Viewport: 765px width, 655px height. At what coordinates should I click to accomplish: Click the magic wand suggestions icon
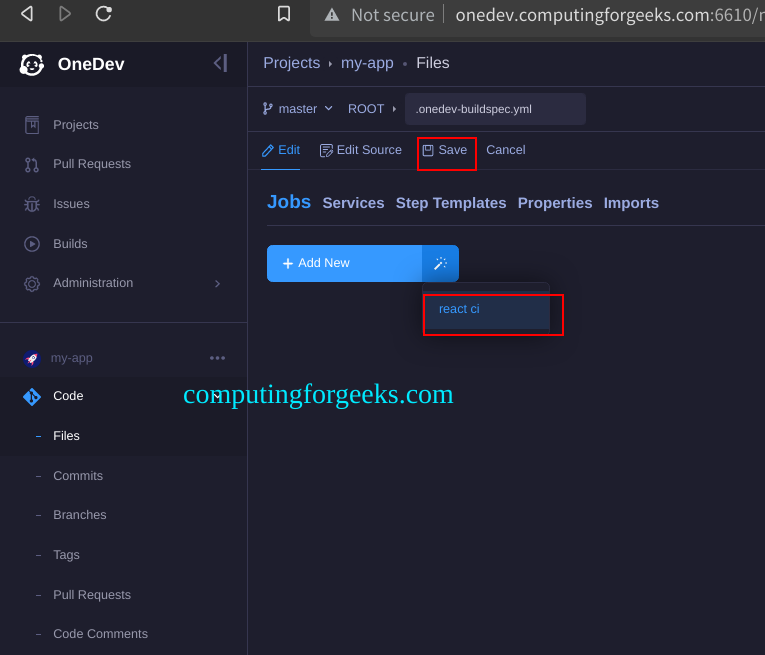440,263
